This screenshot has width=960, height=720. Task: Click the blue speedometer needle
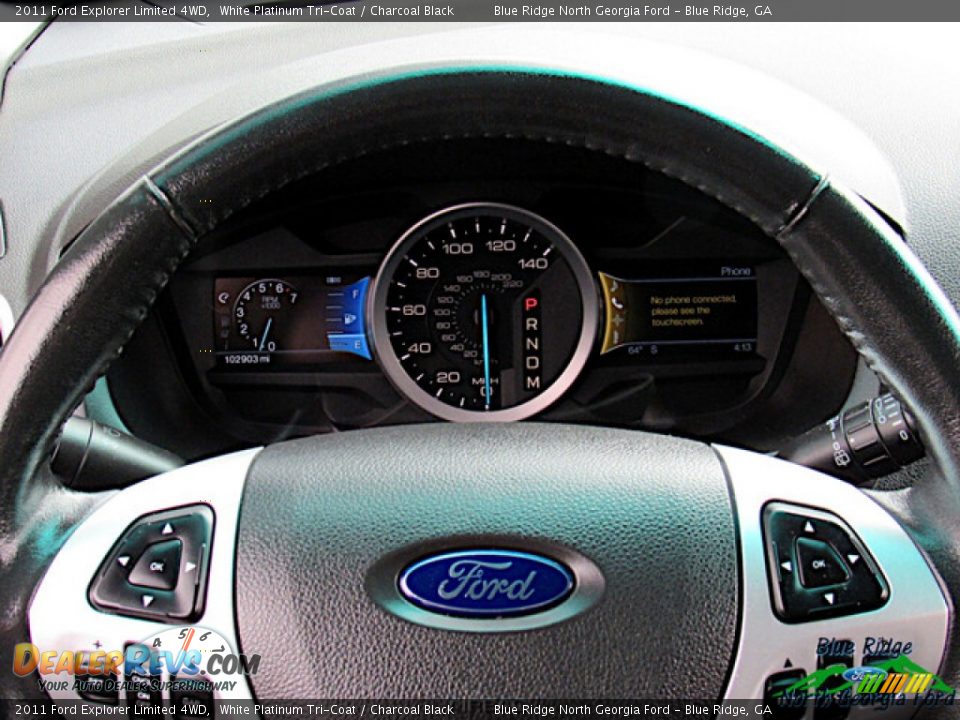click(486, 351)
